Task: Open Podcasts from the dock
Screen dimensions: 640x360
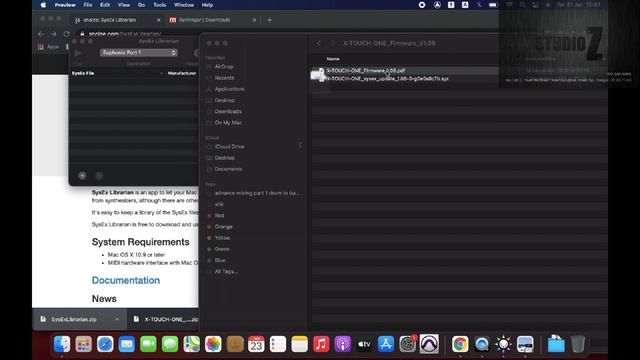Action: point(343,344)
